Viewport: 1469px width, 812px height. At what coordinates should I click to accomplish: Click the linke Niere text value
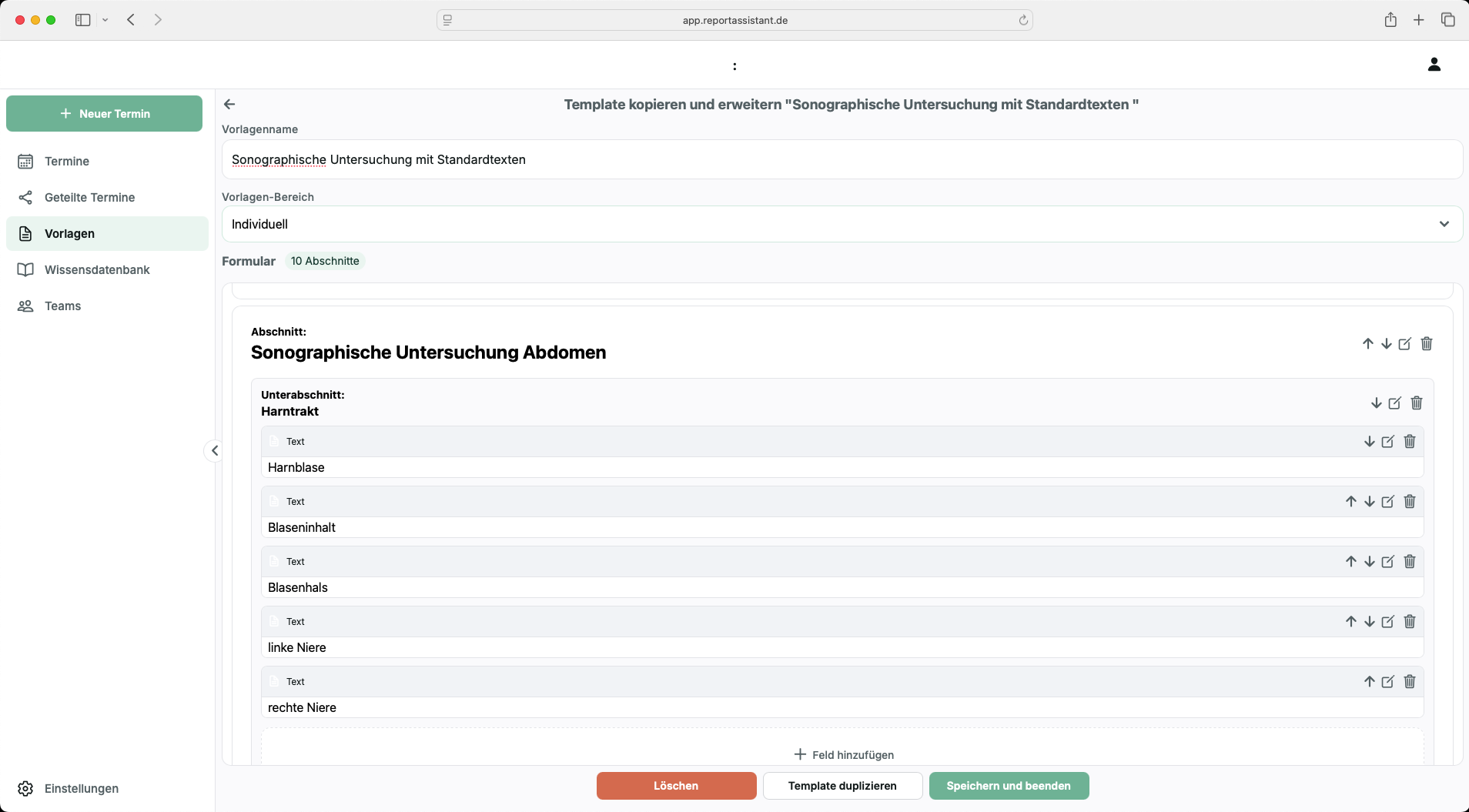pyautogui.click(x=297, y=648)
